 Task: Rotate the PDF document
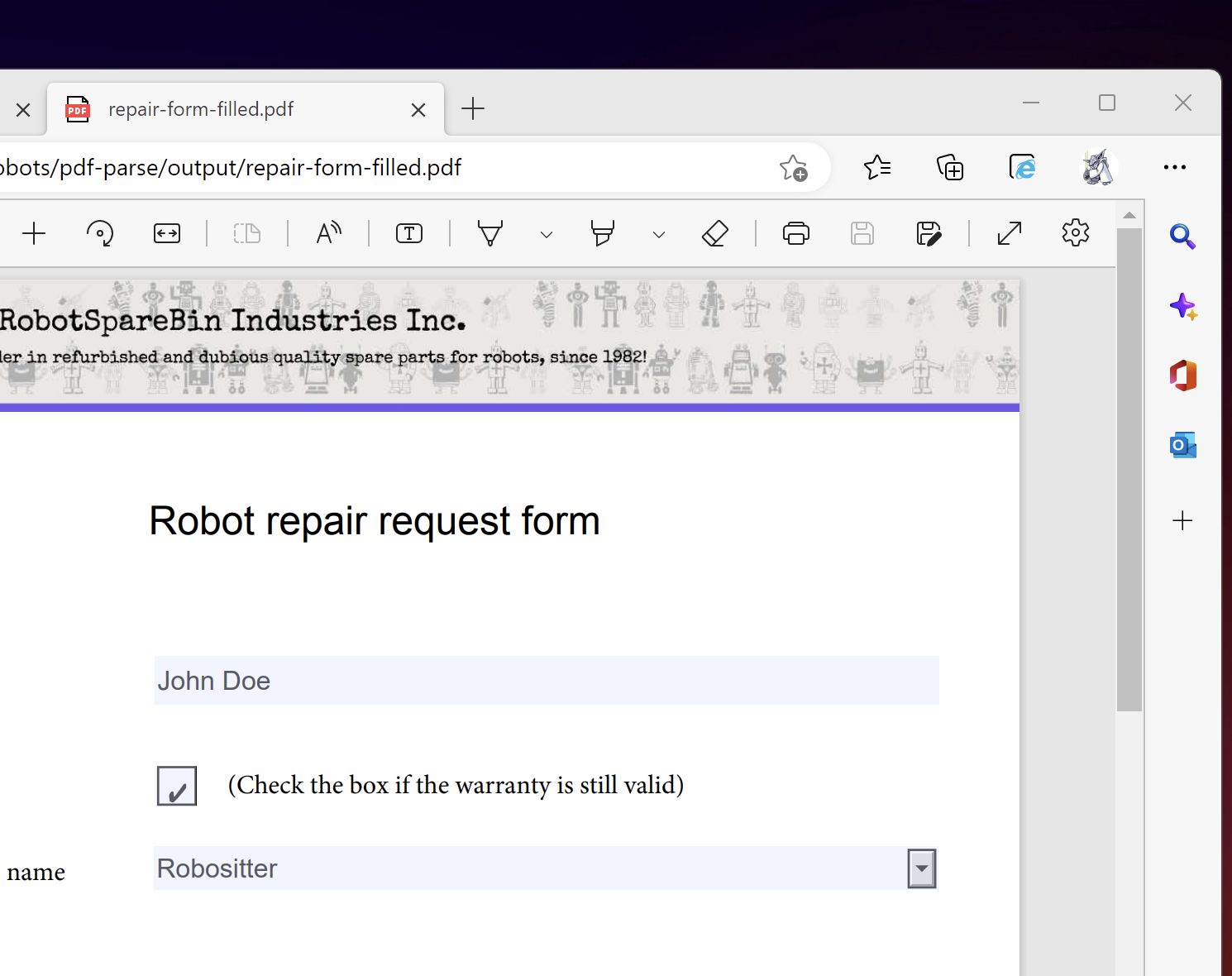coord(100,233)
